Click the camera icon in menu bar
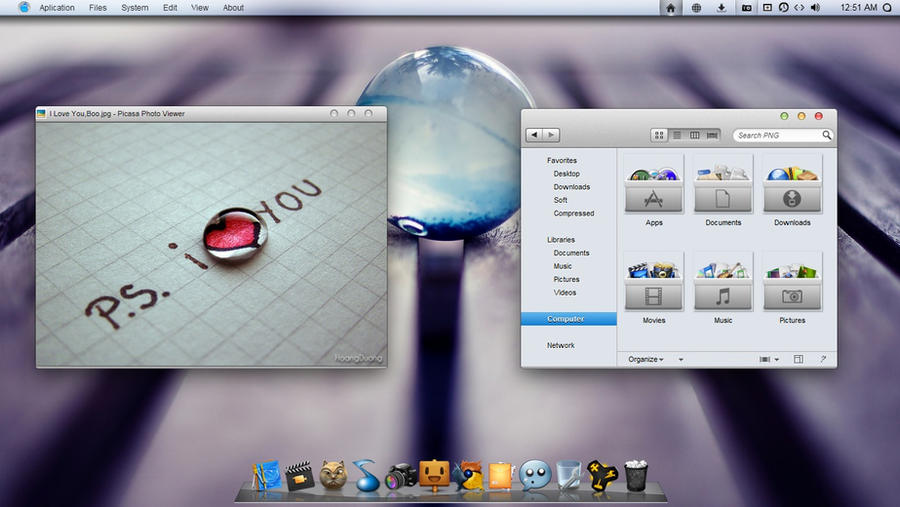Viewport: 900px width, 507px height. (x=746, y=8)
